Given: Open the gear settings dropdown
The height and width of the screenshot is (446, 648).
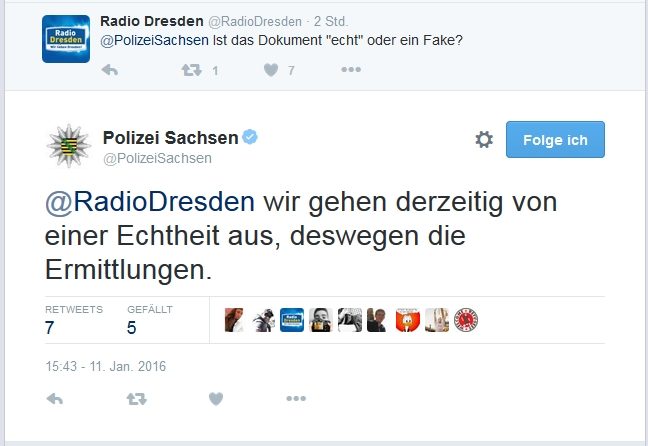Looking at the screenshot, I should [484, 140].
